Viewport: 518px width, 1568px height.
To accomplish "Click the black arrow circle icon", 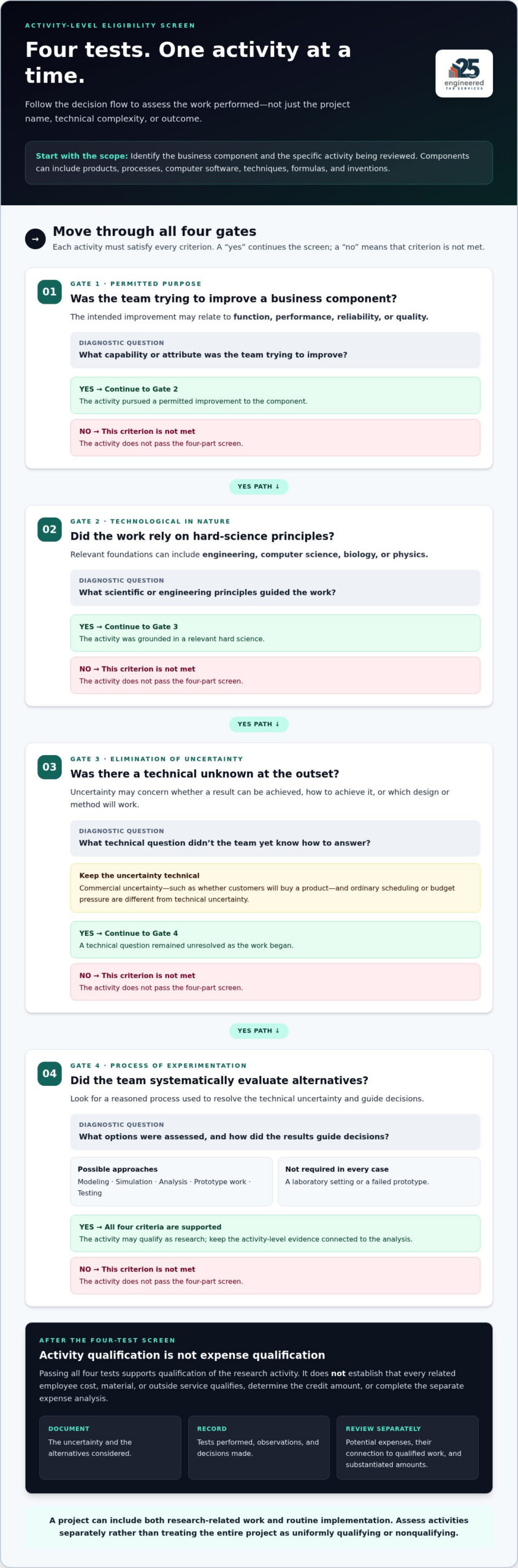I will coord(36,239).
